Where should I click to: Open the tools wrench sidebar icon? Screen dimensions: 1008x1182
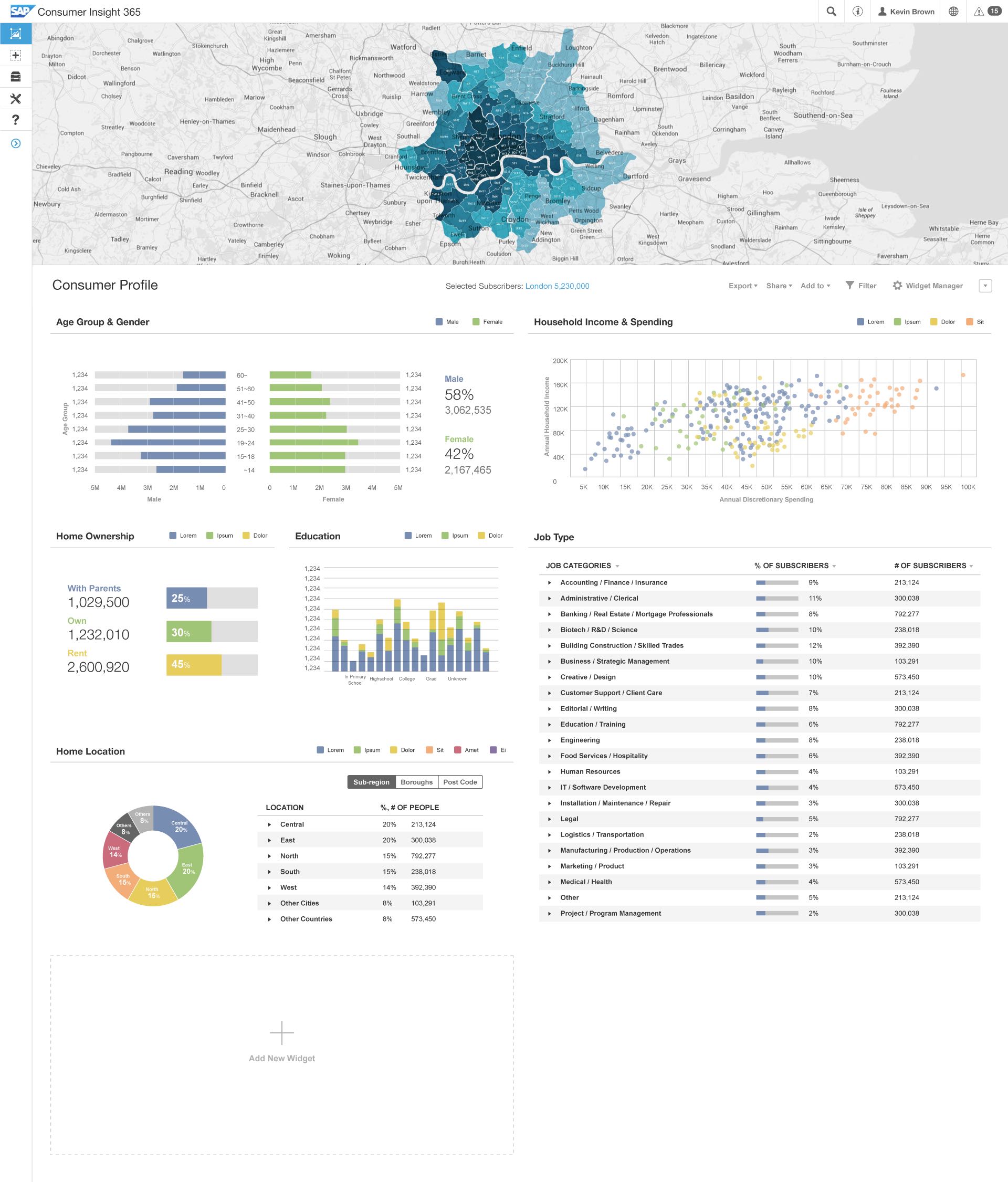coord(15,99)
